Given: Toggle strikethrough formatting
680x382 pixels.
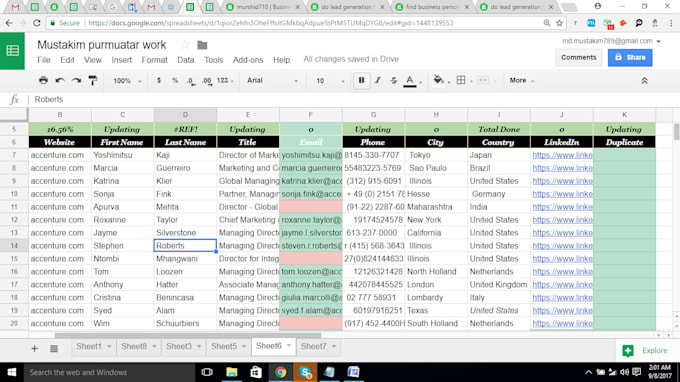Looking at the screenshot, I should (x=394, y=80).
